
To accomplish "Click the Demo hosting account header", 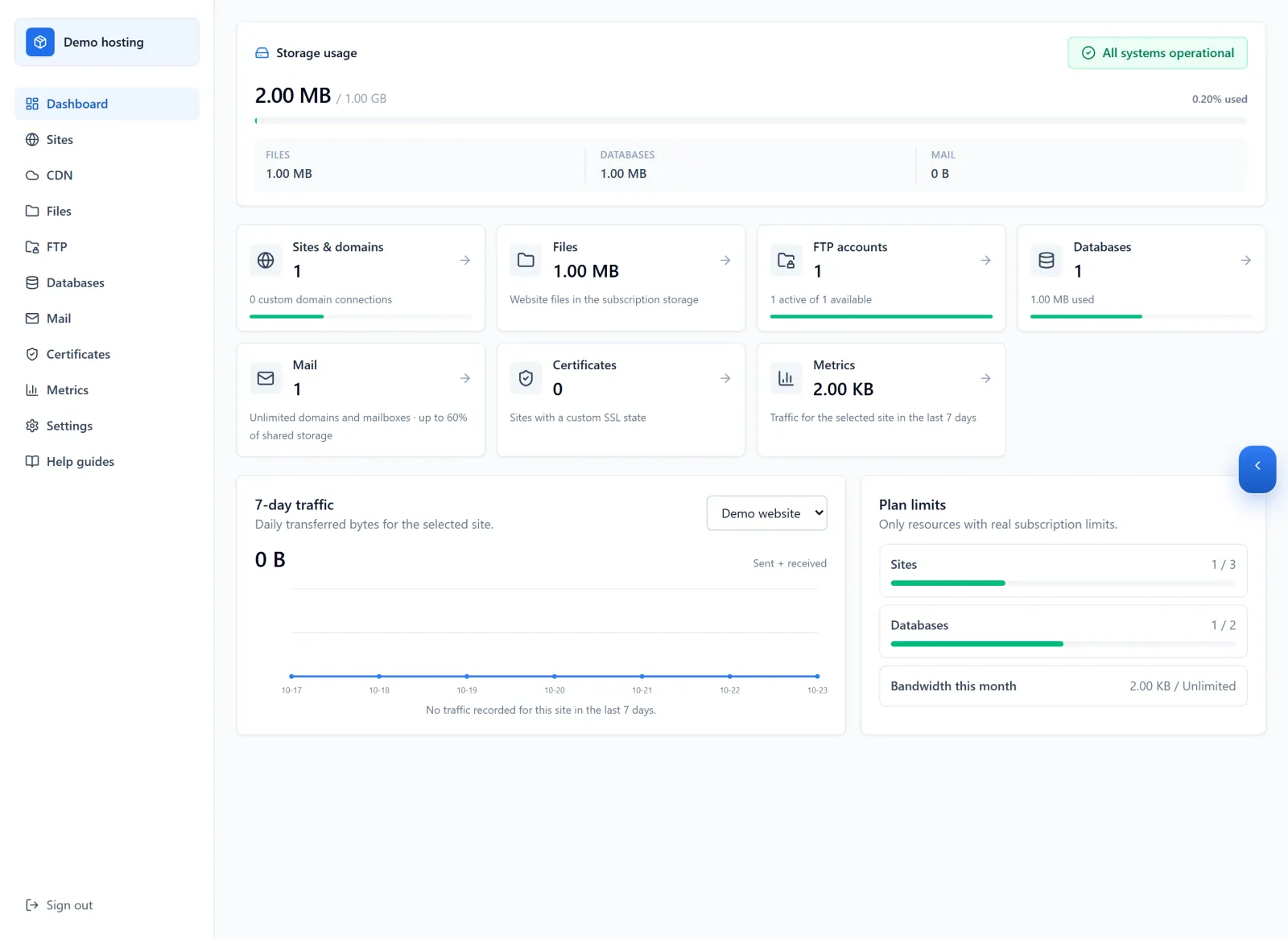I will tap(107, 42).
